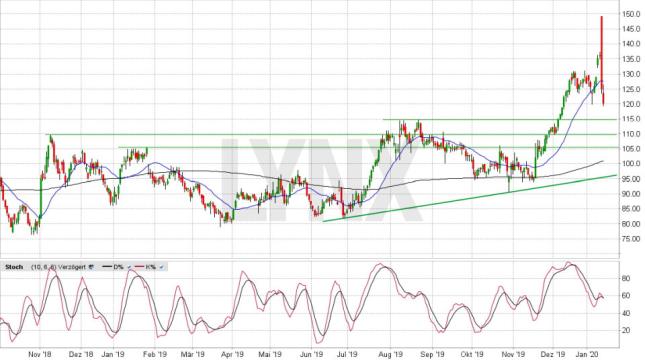Click the Jul '19 date label
This screenshot has width=645, height=363.
(x=347, y=354)
